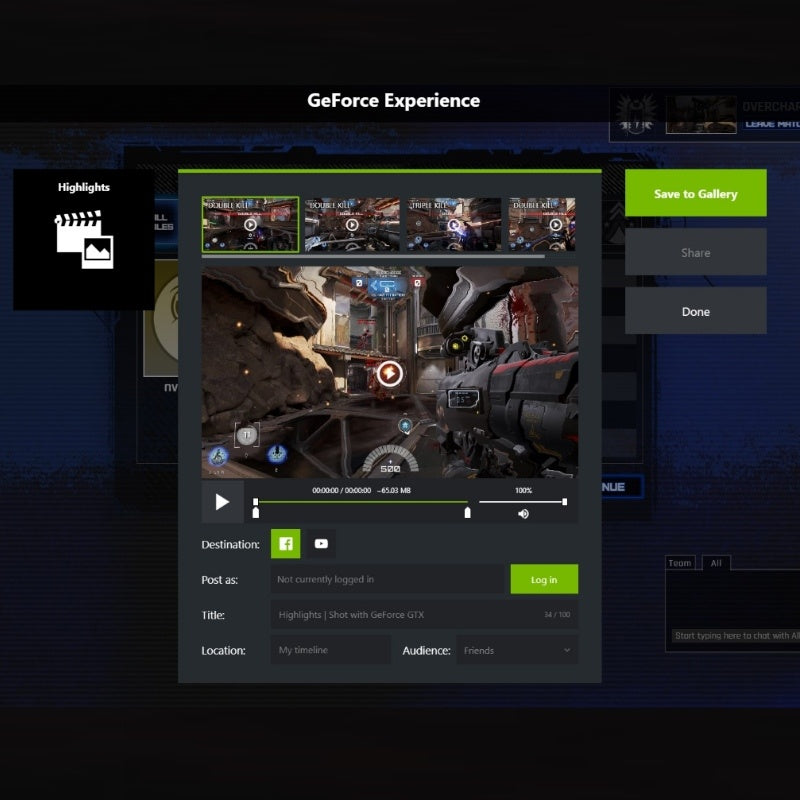Switch to the Team chat tab
The image size is (800, 800).
tap(680, 563)
